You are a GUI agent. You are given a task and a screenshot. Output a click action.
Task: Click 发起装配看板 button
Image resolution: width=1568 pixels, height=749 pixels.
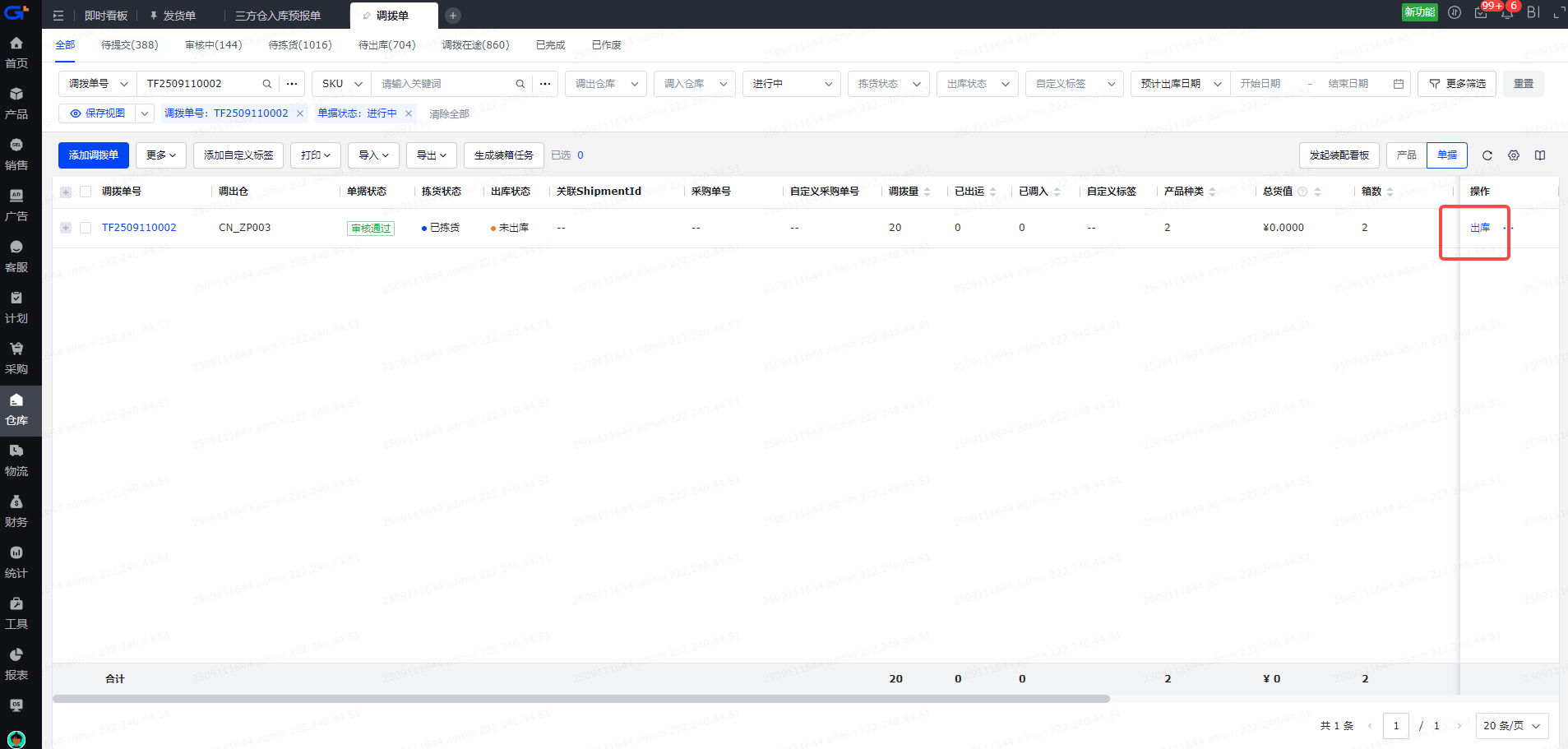(1339, 155)
